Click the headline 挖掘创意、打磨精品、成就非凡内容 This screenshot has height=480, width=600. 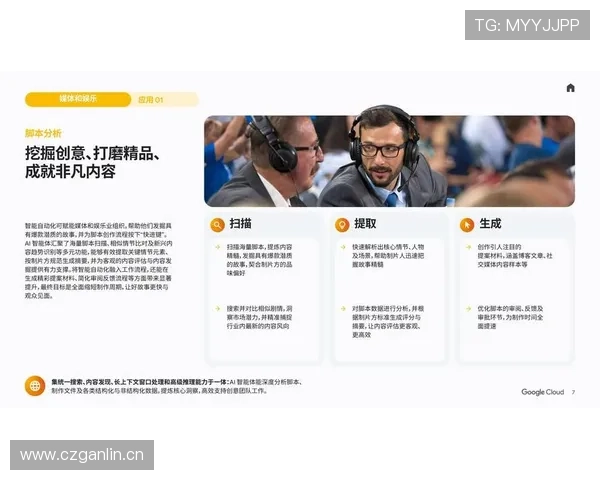[x=92, y=162]
